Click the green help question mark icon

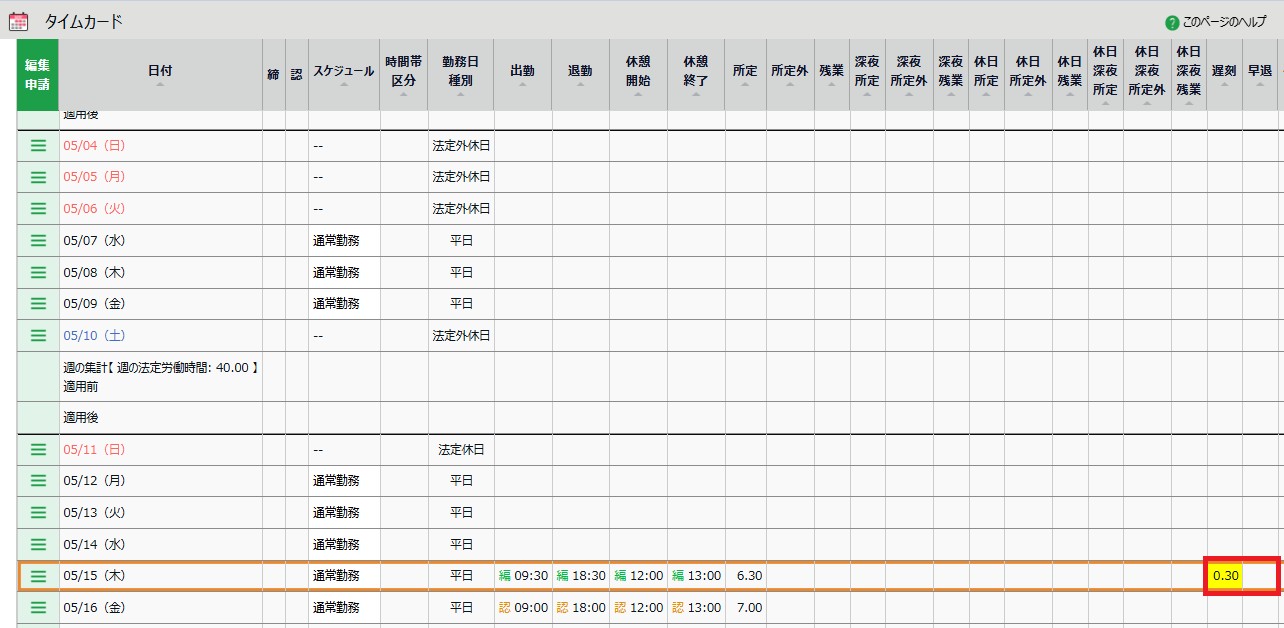click(1172, 22)
